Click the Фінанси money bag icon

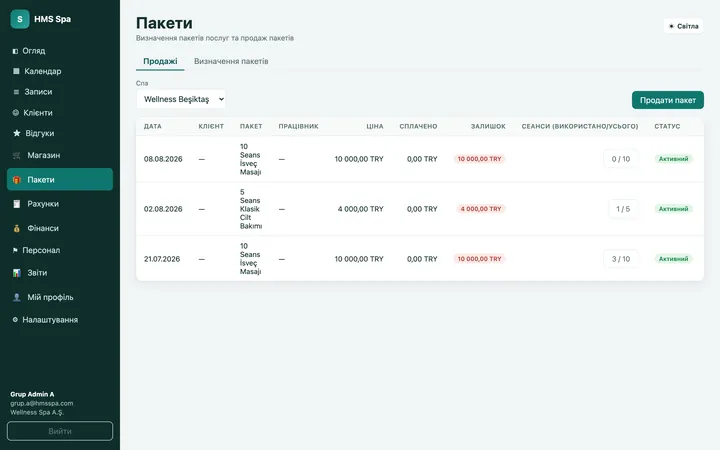point(17,228)
